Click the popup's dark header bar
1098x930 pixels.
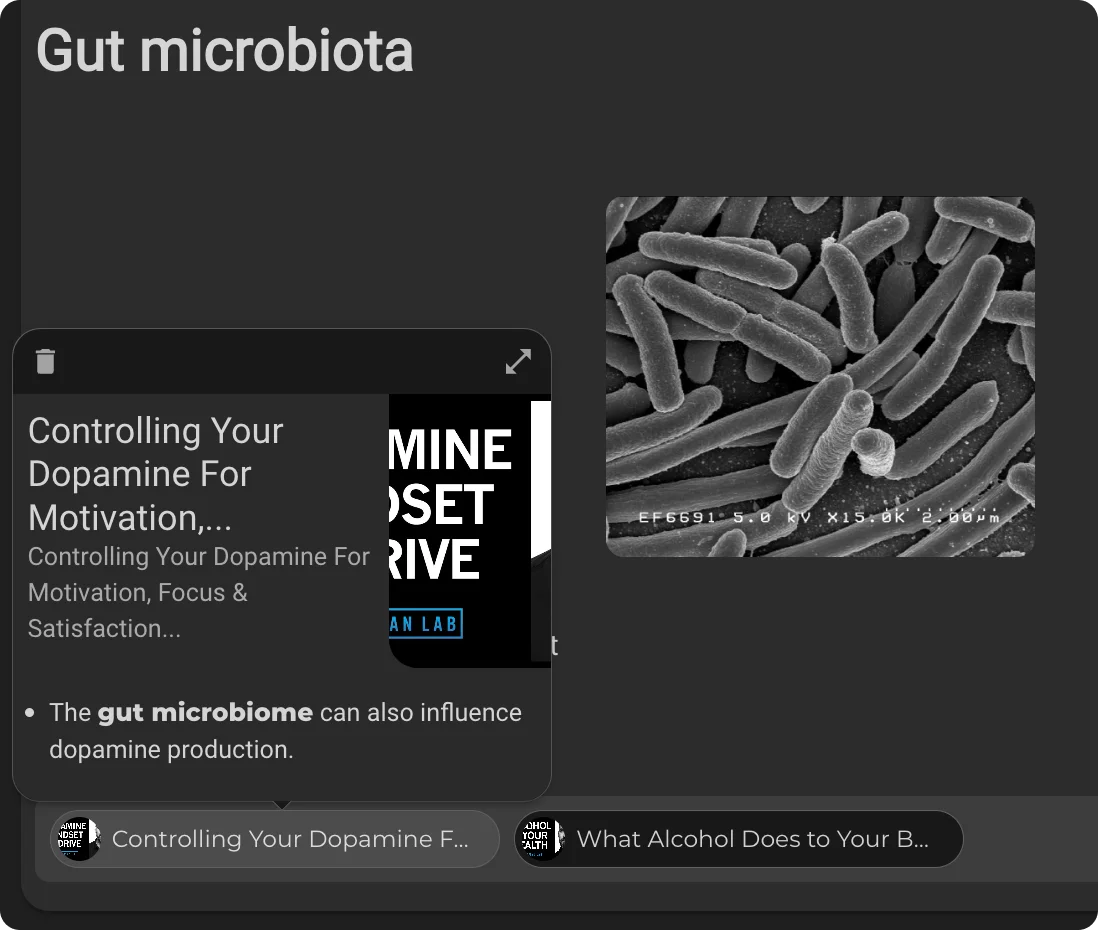point(280,361)
